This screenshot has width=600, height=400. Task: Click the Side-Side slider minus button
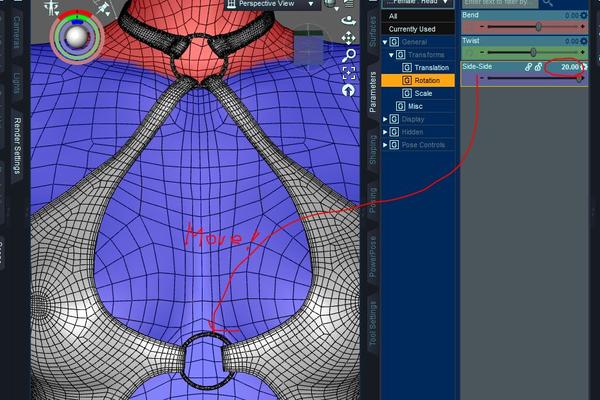482,78
